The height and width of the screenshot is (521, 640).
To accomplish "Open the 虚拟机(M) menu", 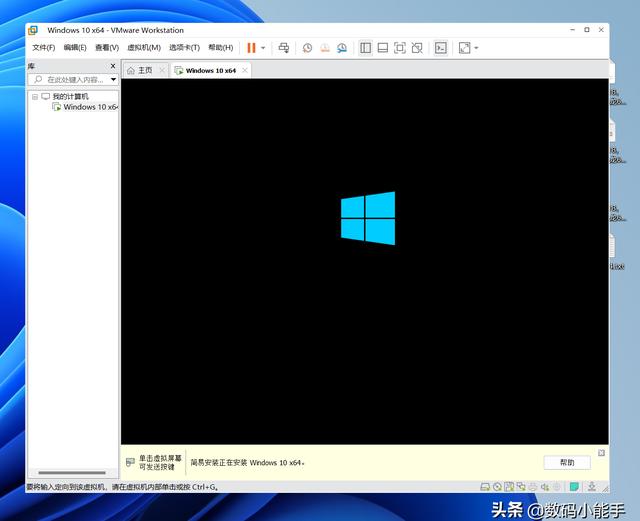I will (144, 48).
